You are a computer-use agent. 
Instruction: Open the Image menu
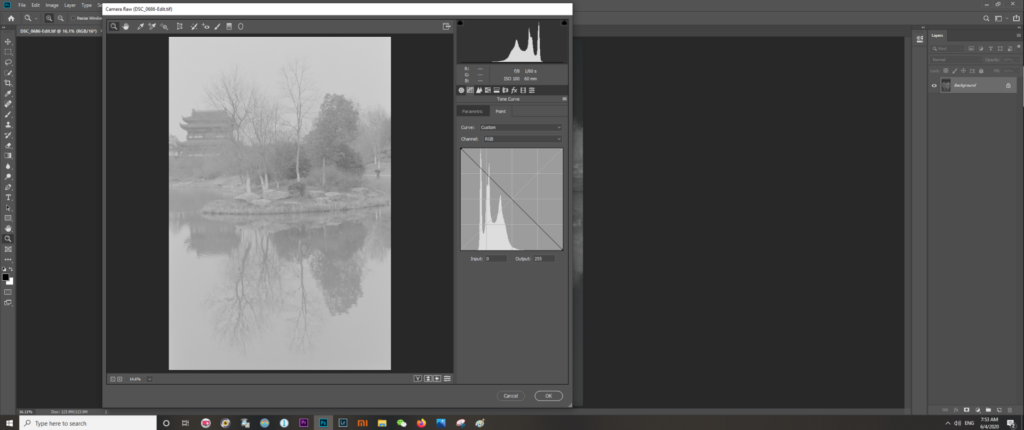52,5
